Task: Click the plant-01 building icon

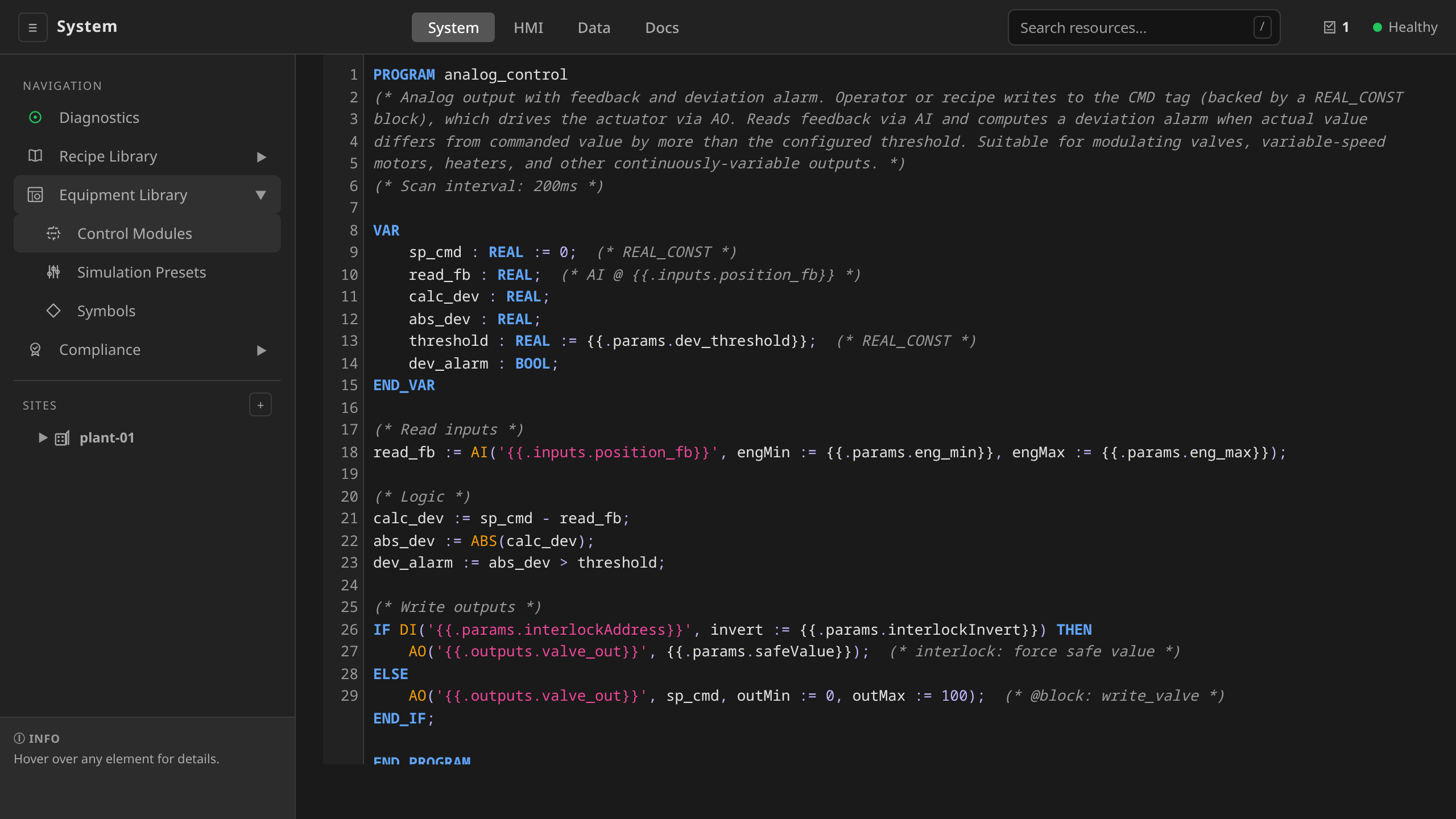Action: pyautogui.click(x=62, y=438)
